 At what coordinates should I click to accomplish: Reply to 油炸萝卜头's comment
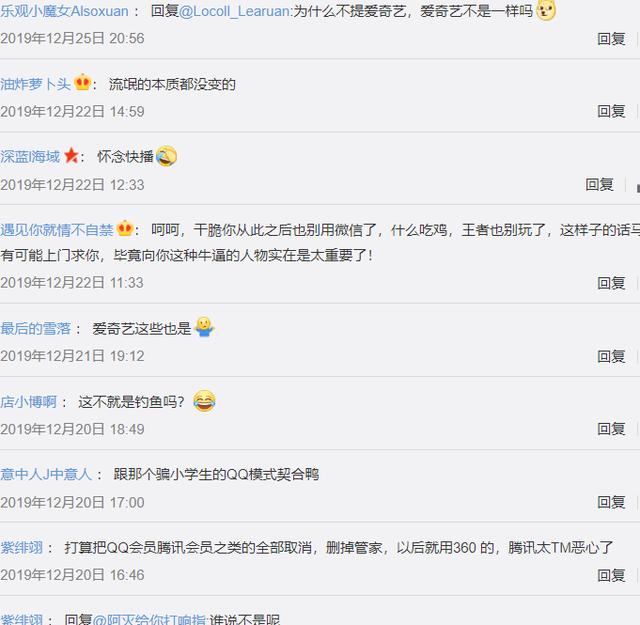[x=611, y=111]
